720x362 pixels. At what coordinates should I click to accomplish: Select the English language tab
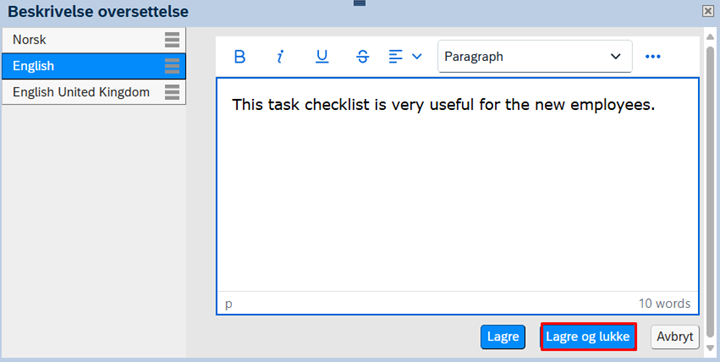(94, 66)
